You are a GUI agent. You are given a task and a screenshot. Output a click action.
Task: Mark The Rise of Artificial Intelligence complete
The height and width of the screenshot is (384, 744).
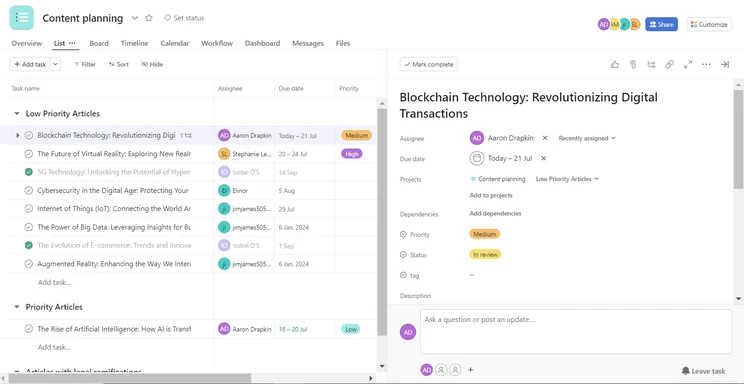click(x=28, y=328)
